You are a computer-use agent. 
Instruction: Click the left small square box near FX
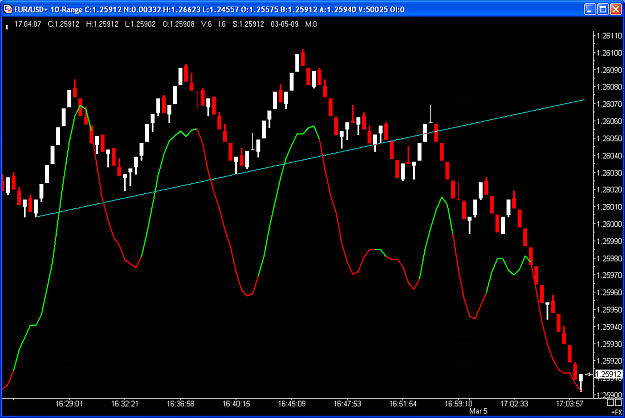coord(611,403)
